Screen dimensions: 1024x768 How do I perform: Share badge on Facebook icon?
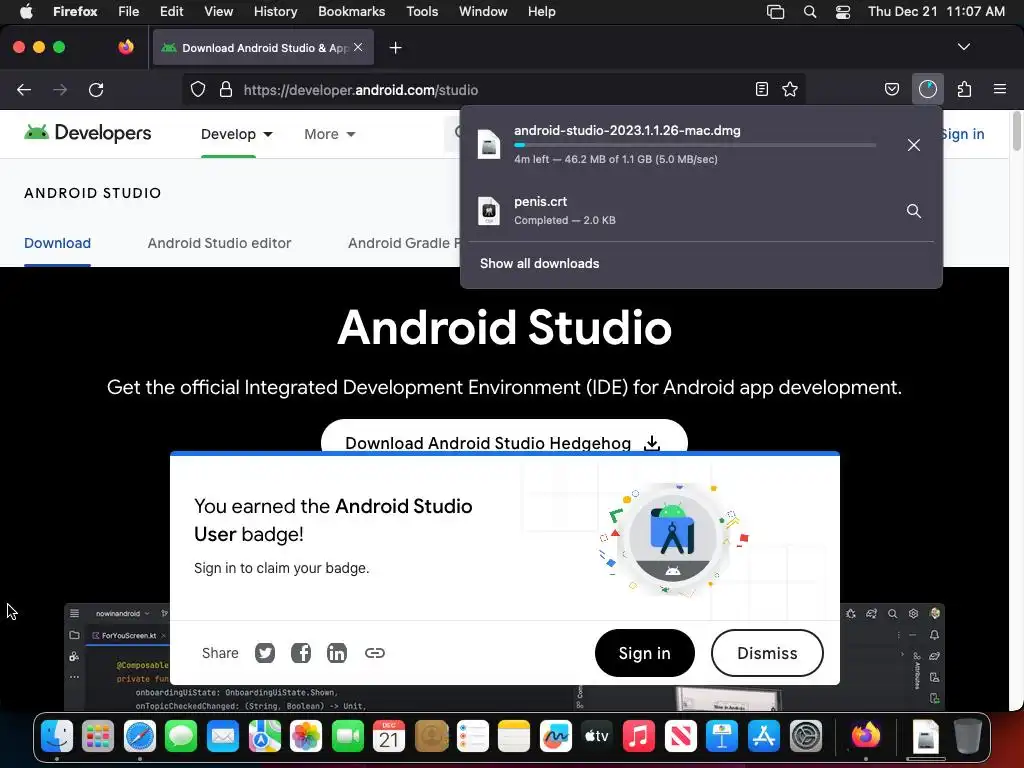300,653
